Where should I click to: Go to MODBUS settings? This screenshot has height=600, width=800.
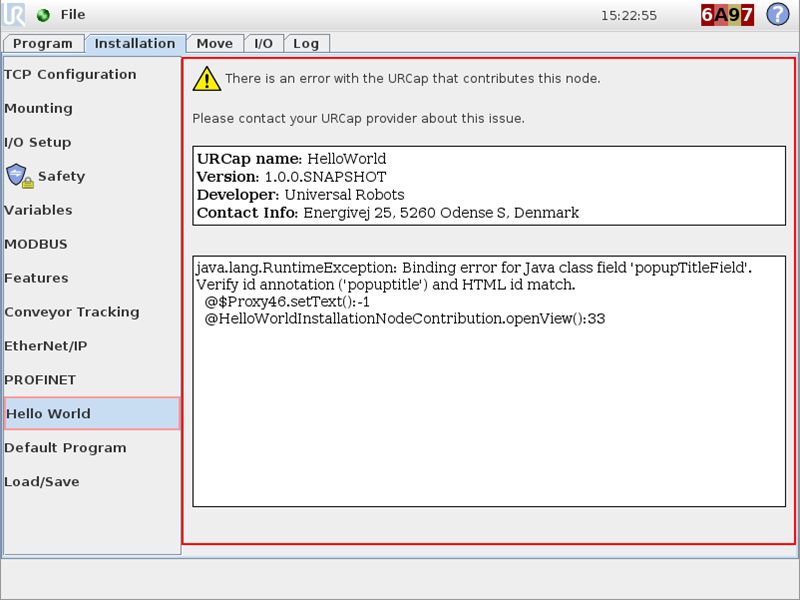(x=36, y=244)
